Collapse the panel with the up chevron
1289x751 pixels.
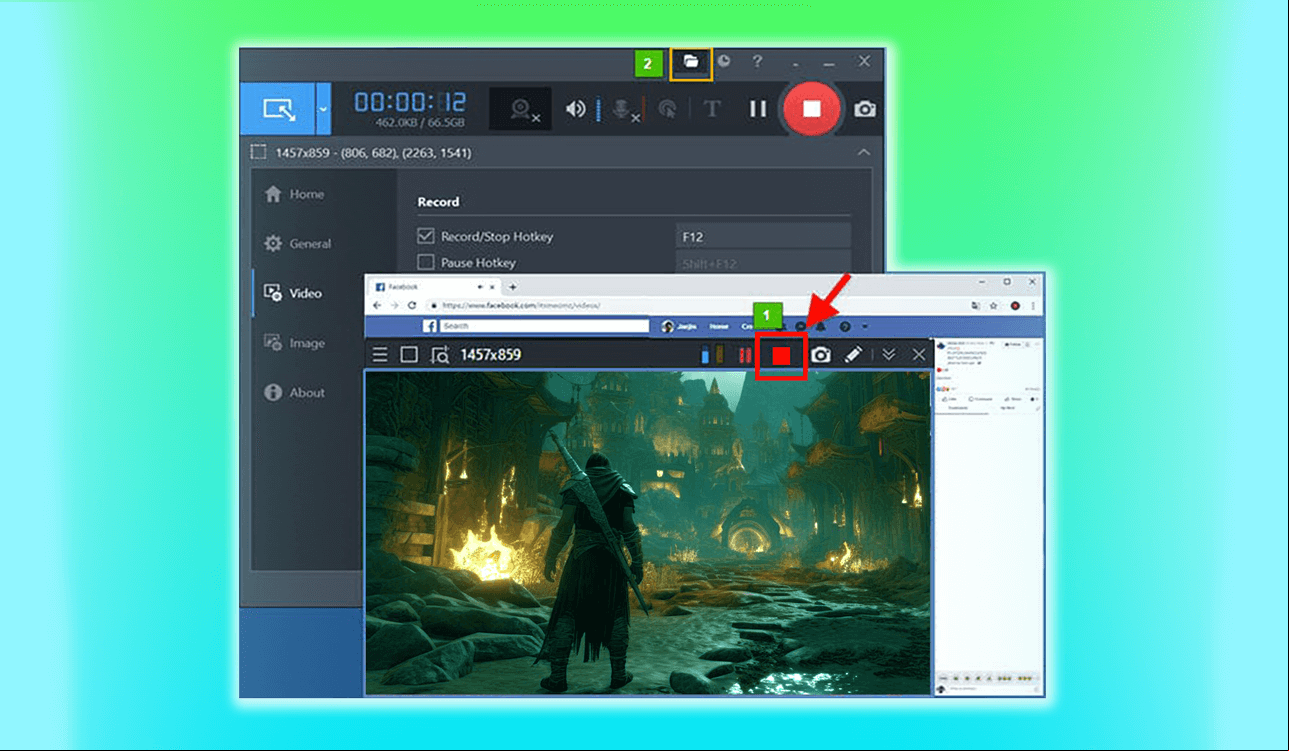(x=864, y=152)
